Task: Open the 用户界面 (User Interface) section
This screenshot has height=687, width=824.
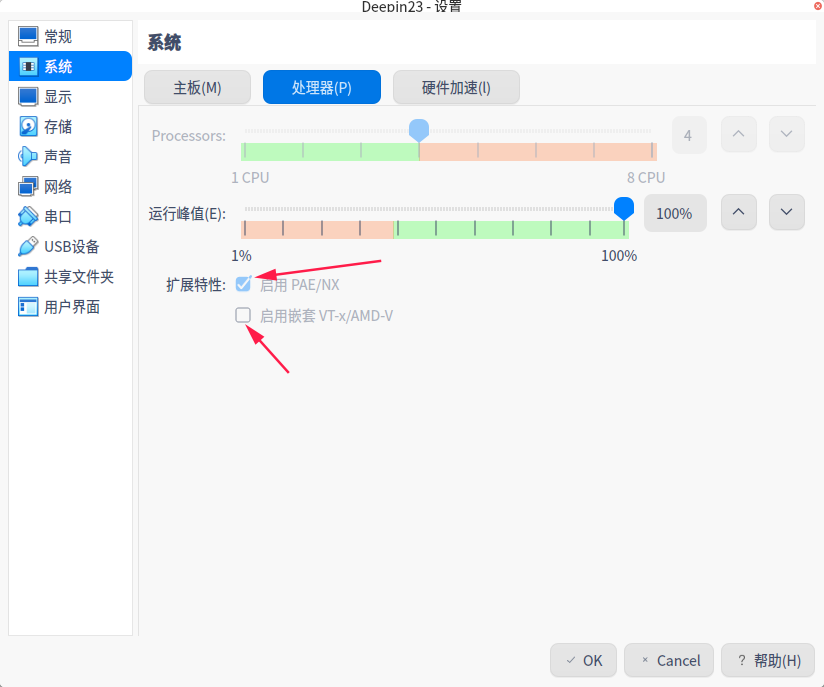Action: tap(70, 307)
